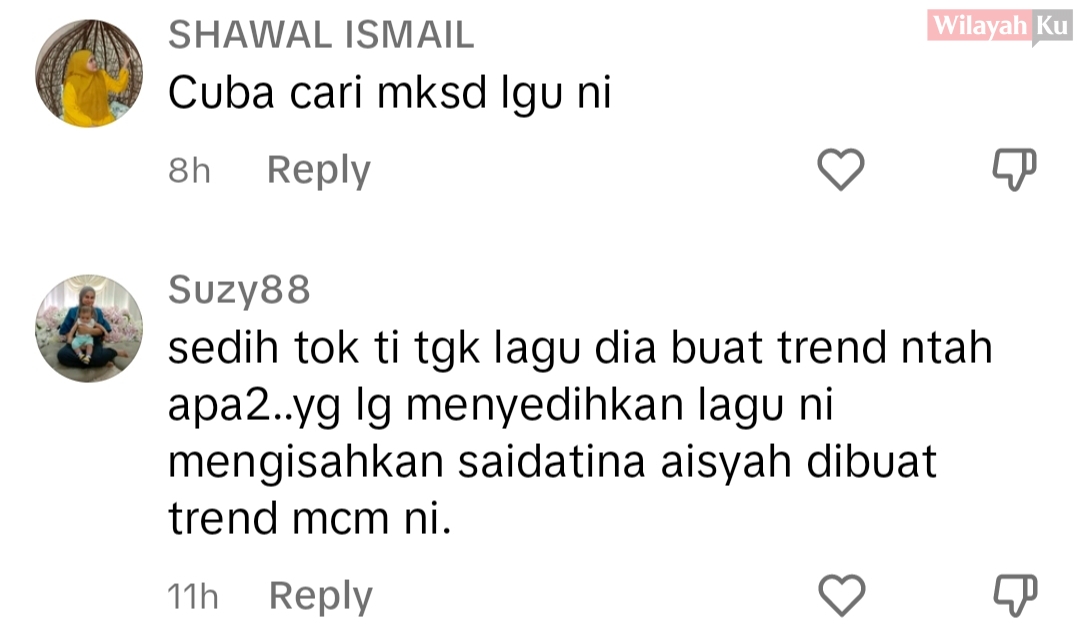Open Suzy88's profile picture
The height and width of the screenshot is (635, 1080).
click(x=89, y=328)
